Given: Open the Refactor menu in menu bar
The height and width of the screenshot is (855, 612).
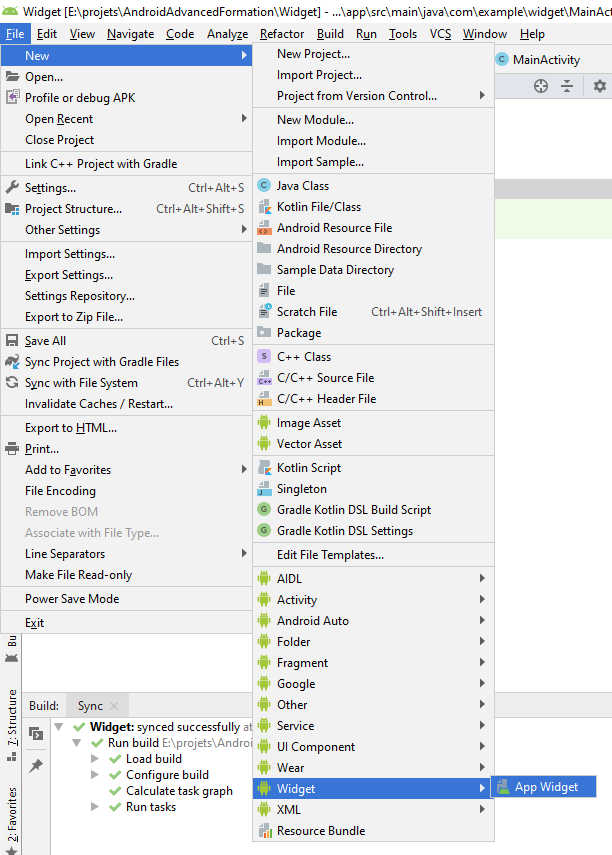Looking at the screenshot, I should coord(282,33).
